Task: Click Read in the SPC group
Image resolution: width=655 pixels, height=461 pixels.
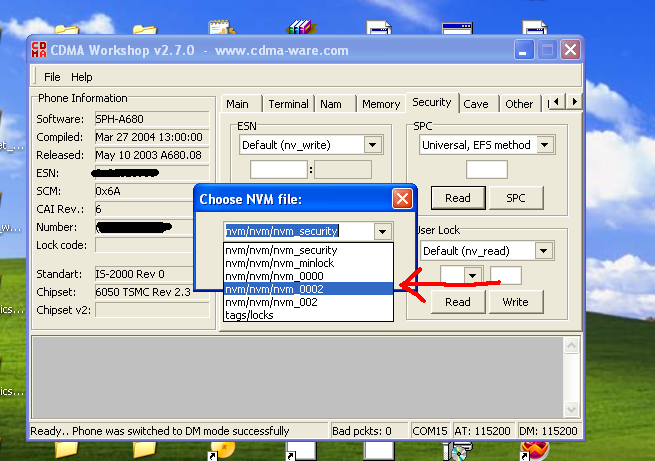Action: [458, 198]
